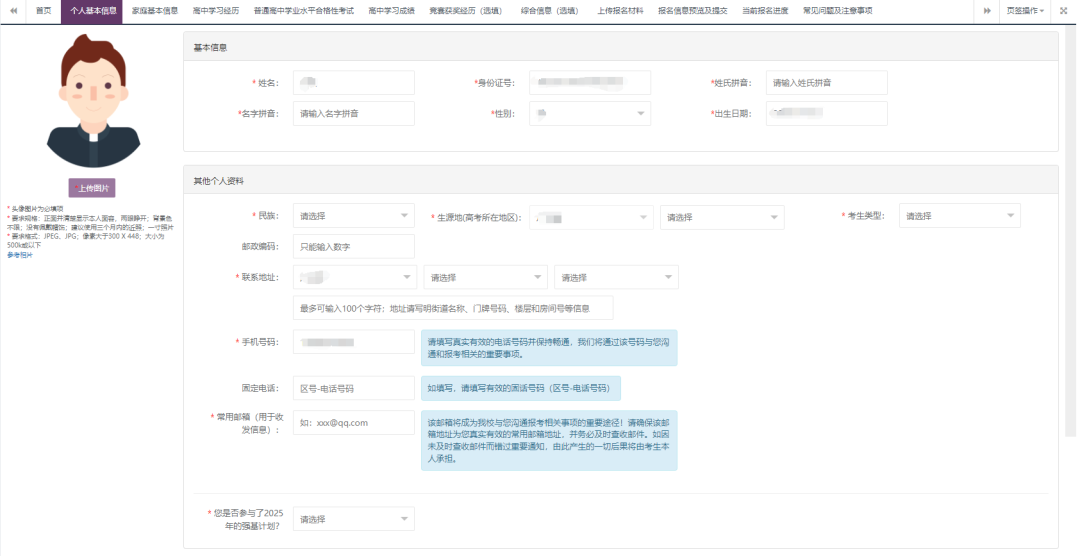Focus the 固定电话 input field
Screen dimensions: 1080x556
[x=353, y=388]
